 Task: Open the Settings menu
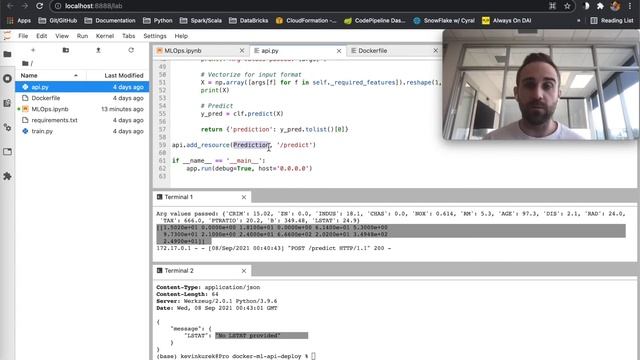point(155,36)
